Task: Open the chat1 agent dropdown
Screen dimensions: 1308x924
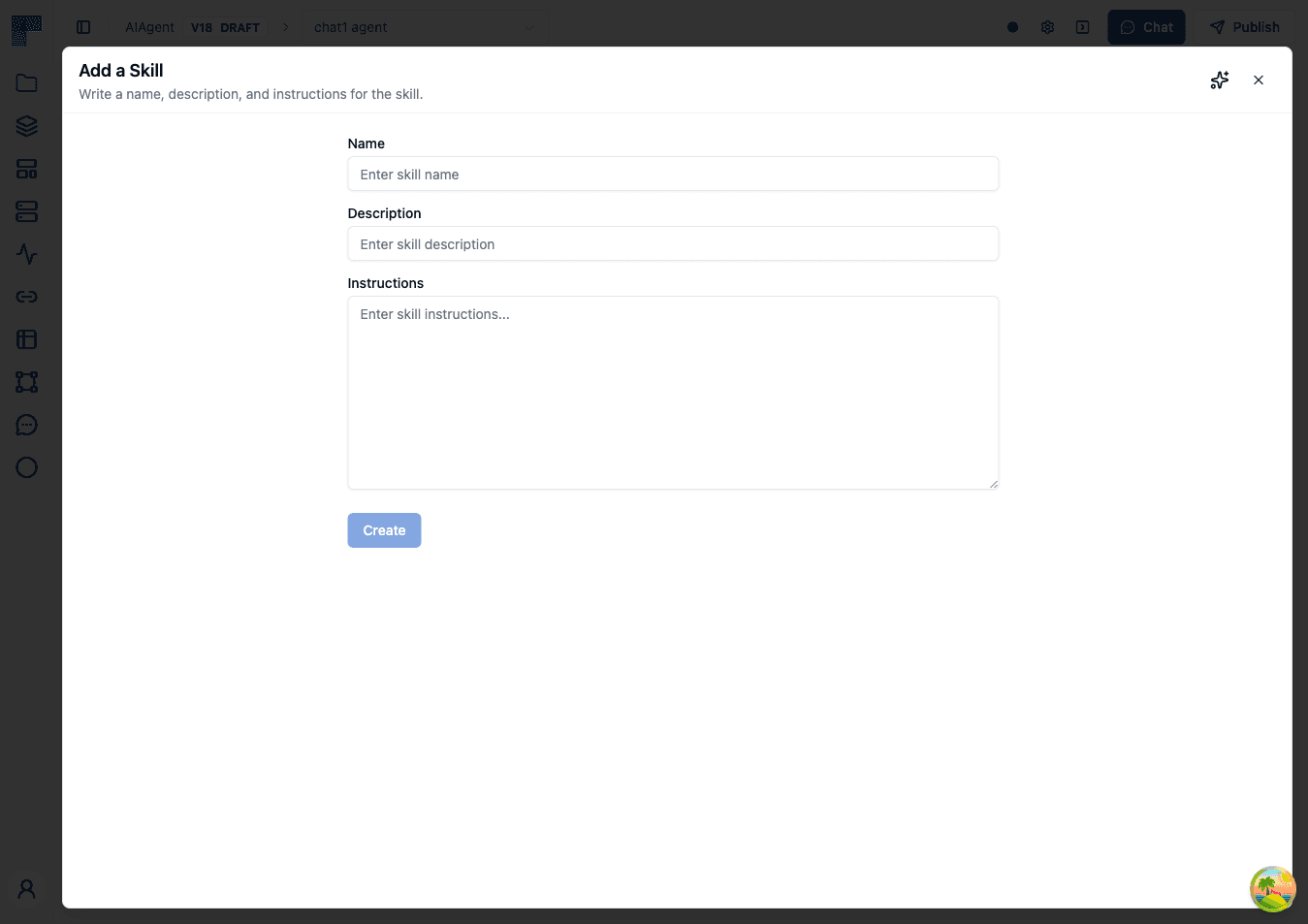Action: 425,27
